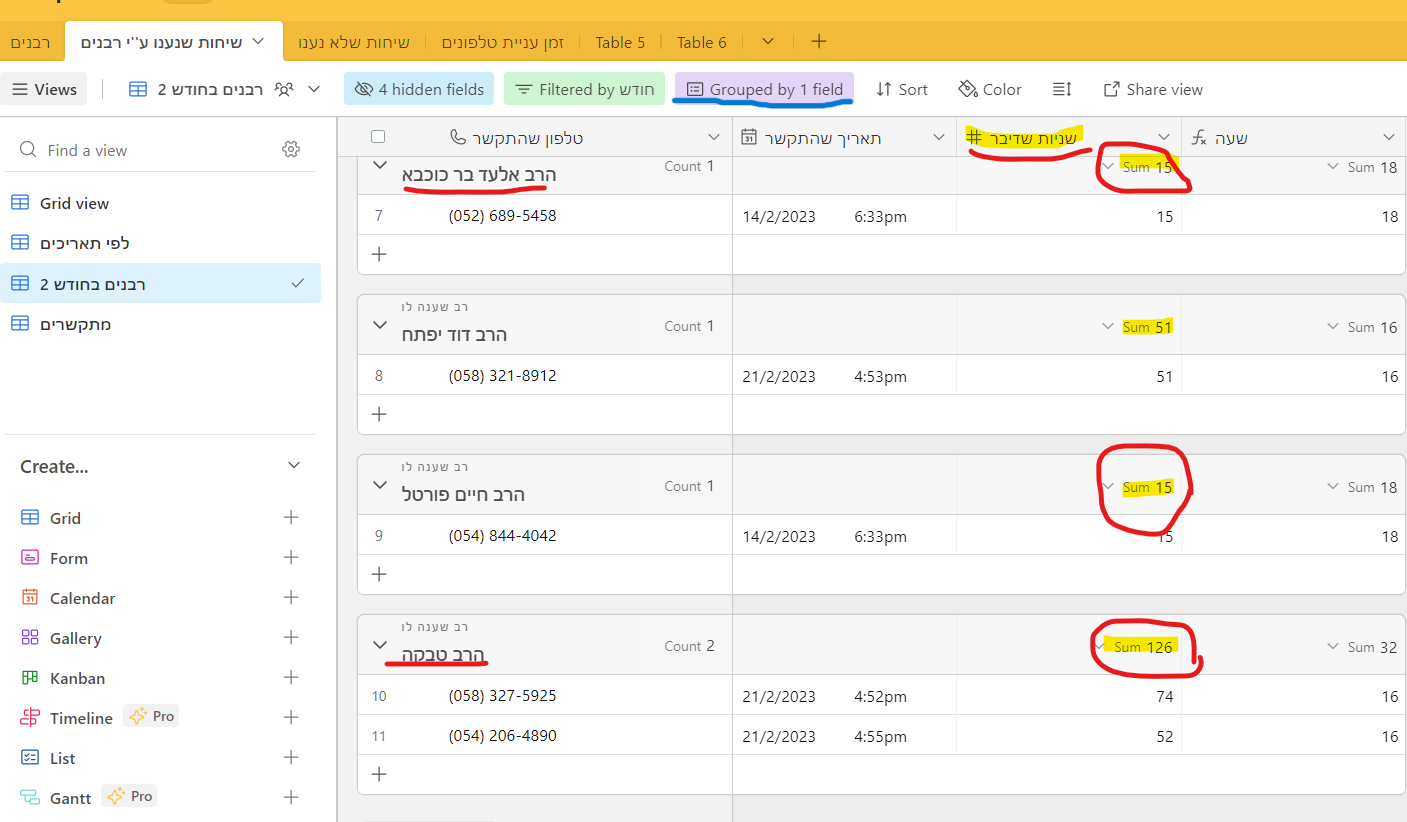This screenshot has width=1407, height=822.
Task: Add a record under הרב חיים פורטל group
Action: (379, 574)
